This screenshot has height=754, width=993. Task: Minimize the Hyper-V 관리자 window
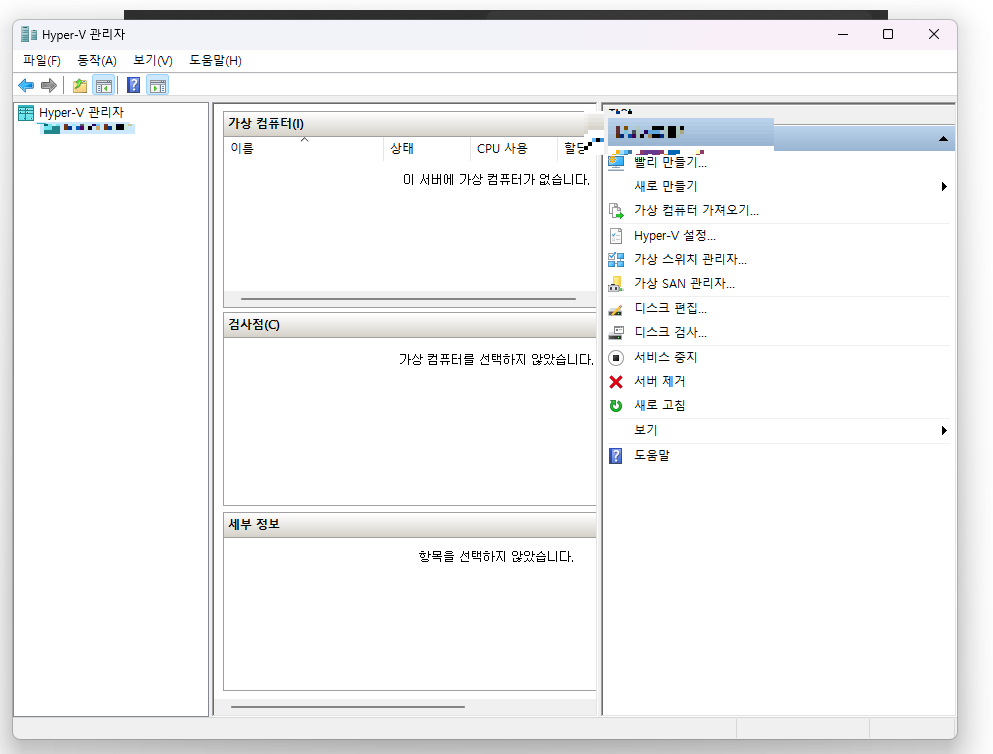[x=843, y=34]
